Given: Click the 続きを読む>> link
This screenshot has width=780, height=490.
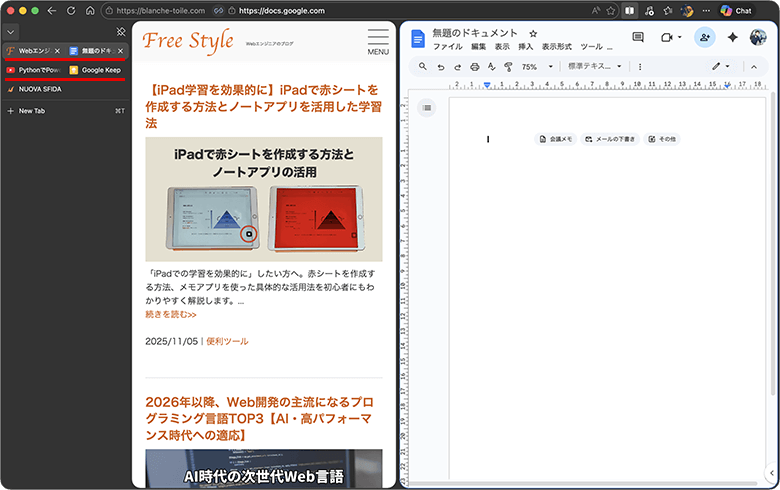Looking at the screenshot, I should tap(171, 314).
